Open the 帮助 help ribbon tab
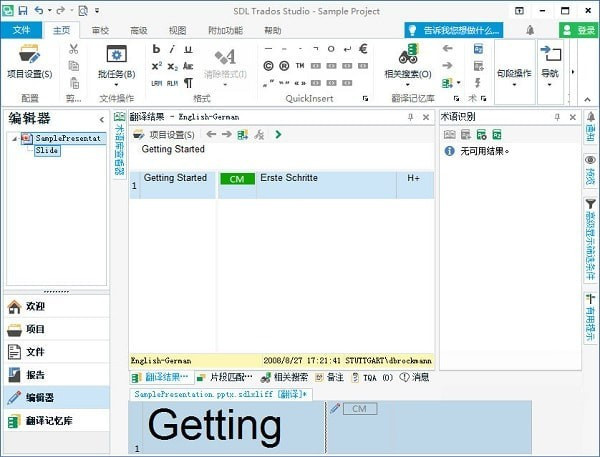Viewport: 600px width, 457px height. 272,30
